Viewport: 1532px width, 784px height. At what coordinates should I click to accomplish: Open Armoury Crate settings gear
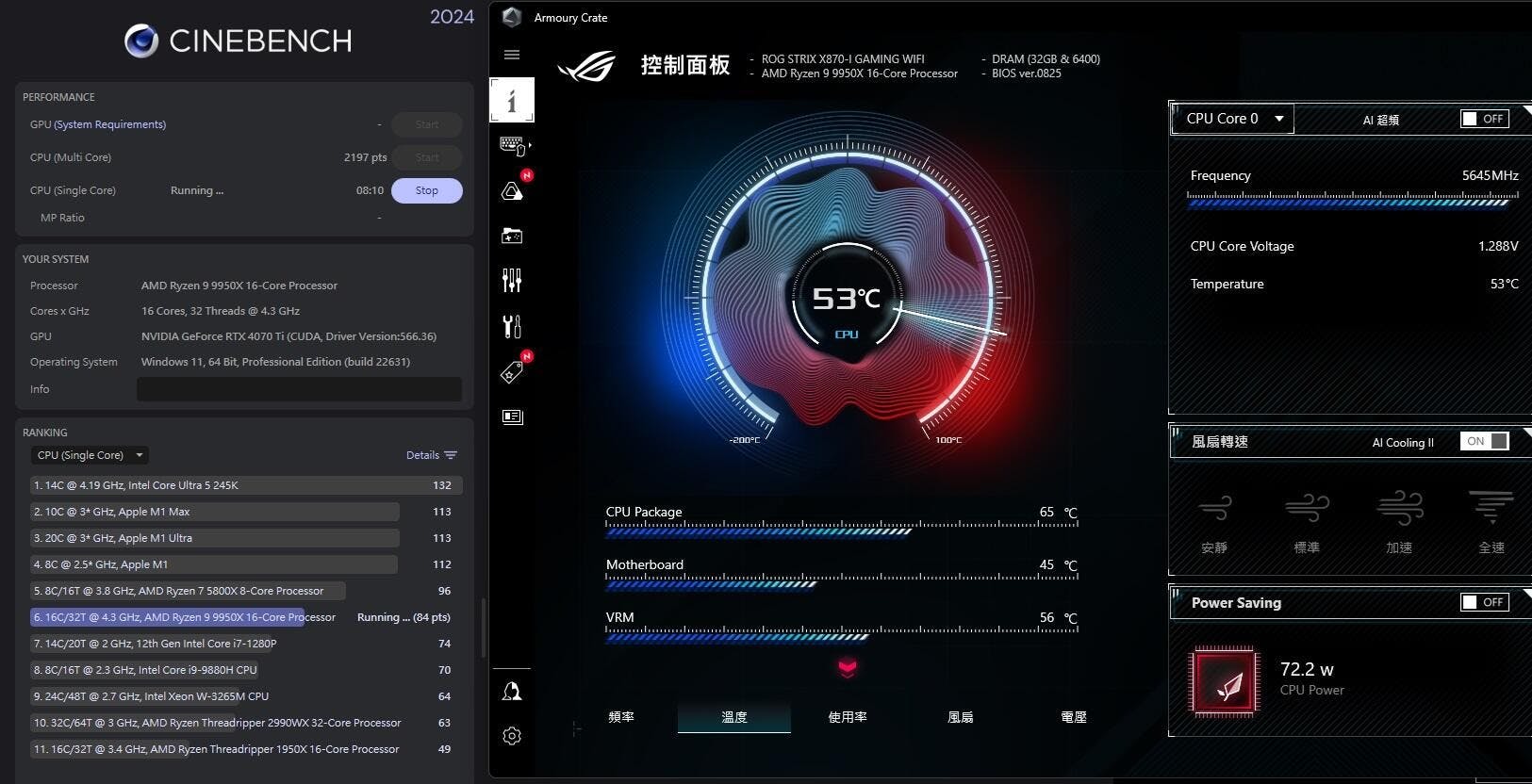[x=512, y=736]
